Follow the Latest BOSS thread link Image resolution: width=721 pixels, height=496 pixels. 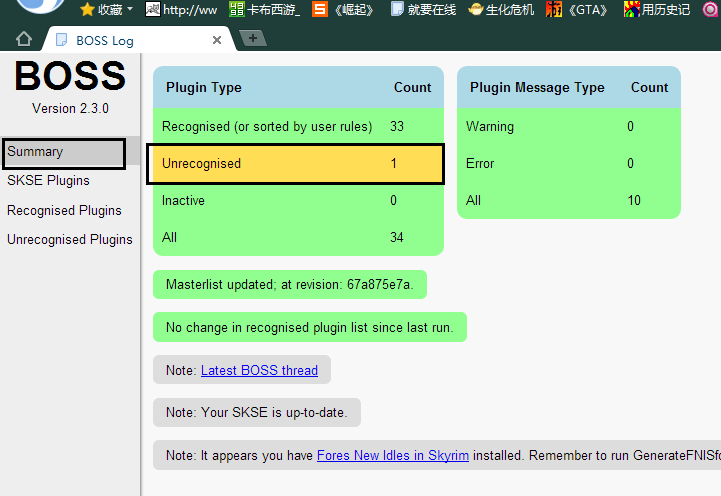pyautogui.click(x=259, y=370)
